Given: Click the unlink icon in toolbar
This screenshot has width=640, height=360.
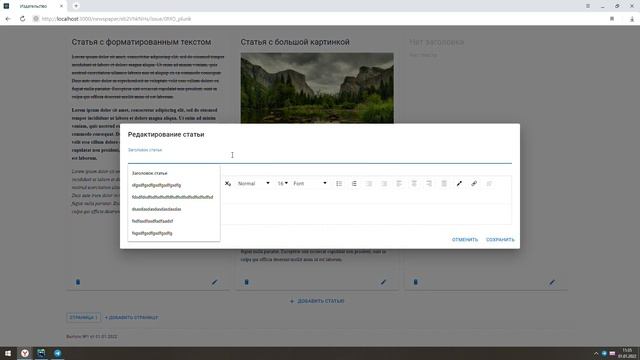Looking at the screenshot, I should point(489,184).
